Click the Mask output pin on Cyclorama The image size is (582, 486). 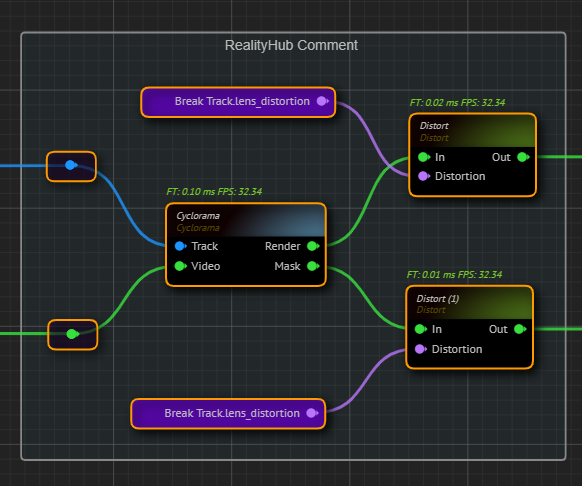click(313, 266)
